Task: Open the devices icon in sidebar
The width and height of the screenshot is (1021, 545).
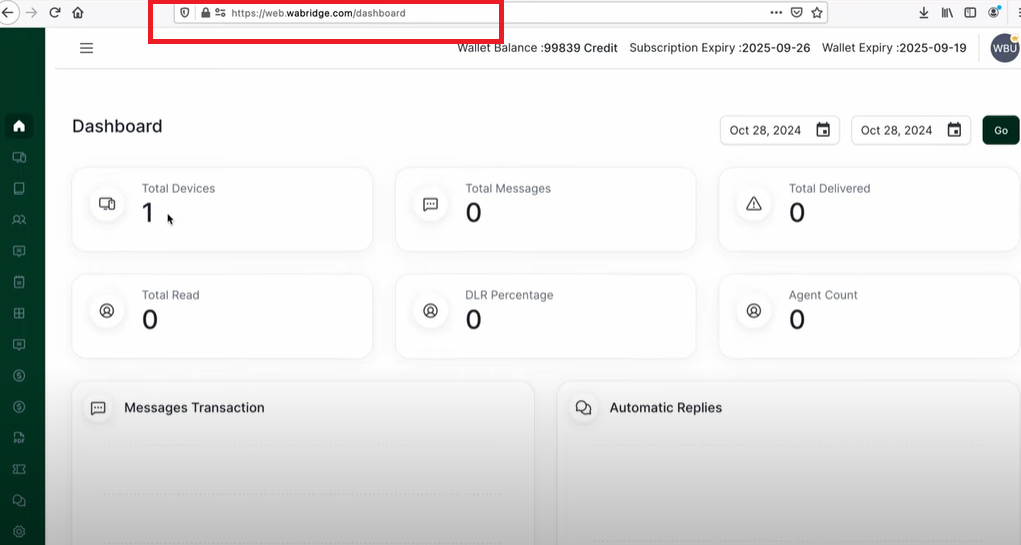Action: tap(19, 157)
